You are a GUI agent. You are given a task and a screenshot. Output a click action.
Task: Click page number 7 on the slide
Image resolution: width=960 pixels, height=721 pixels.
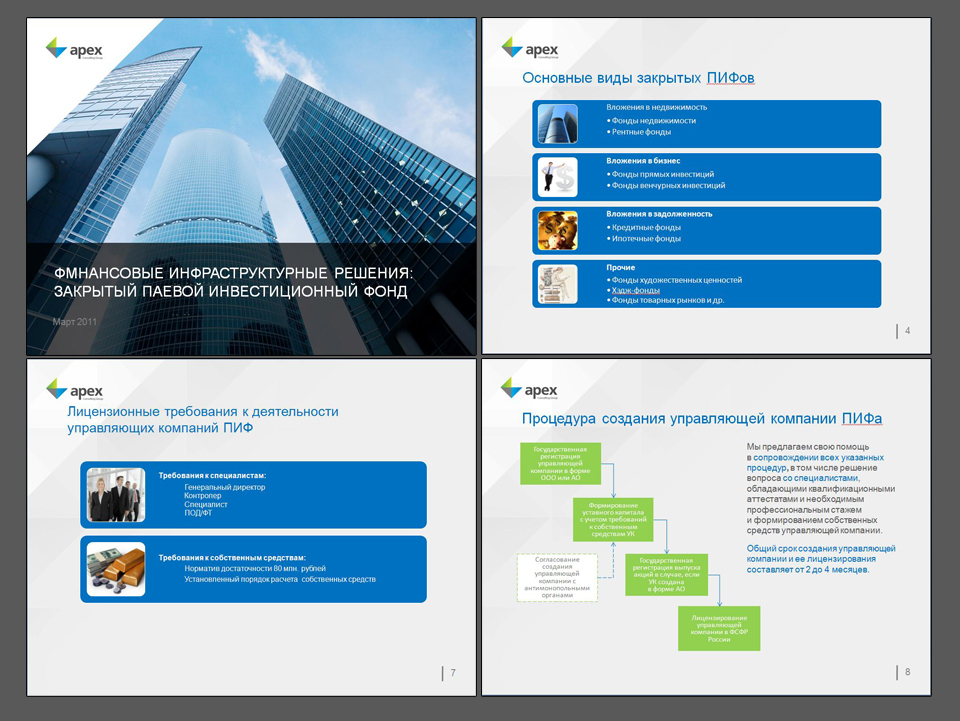click(x=453, y=673)
